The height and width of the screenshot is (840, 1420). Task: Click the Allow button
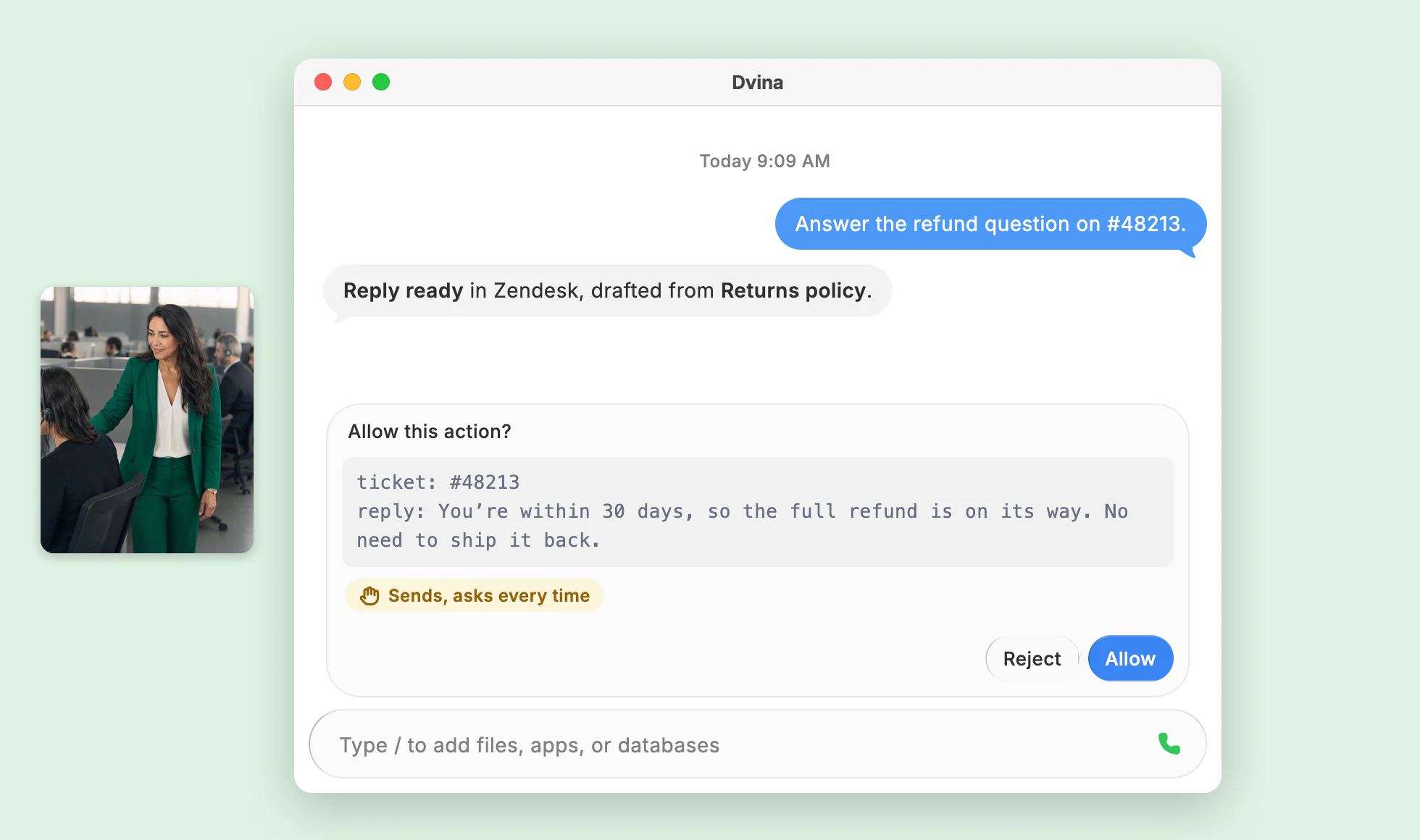point(1130,658)
